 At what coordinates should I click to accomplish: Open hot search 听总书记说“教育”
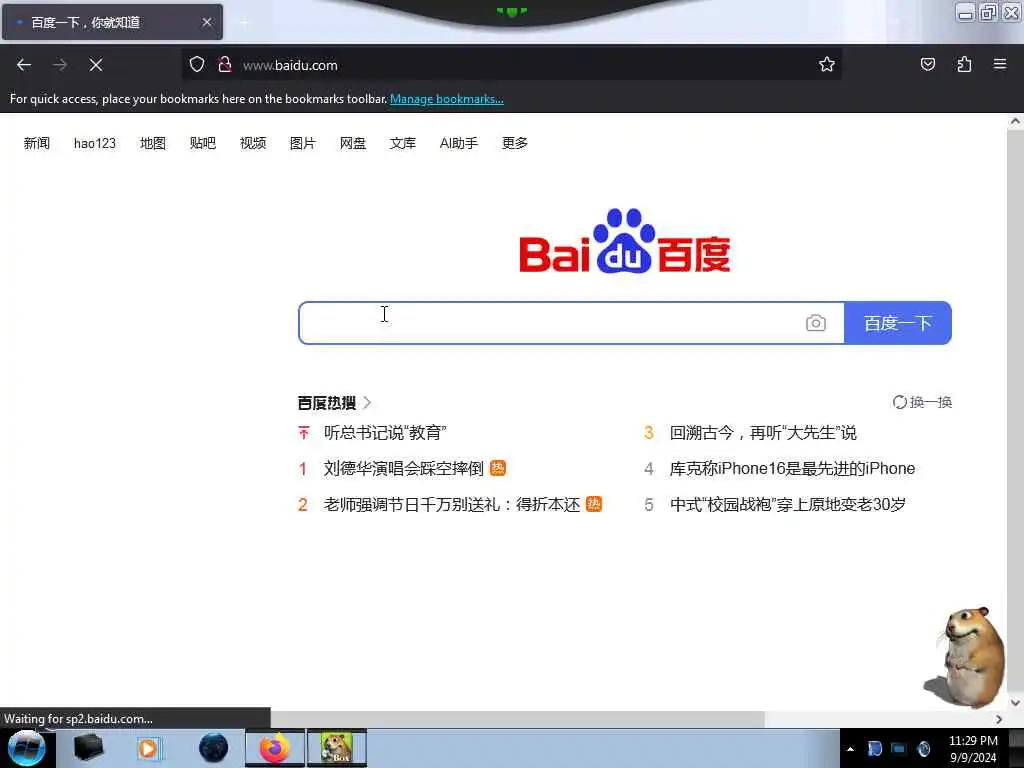click(x=385, y=433)
